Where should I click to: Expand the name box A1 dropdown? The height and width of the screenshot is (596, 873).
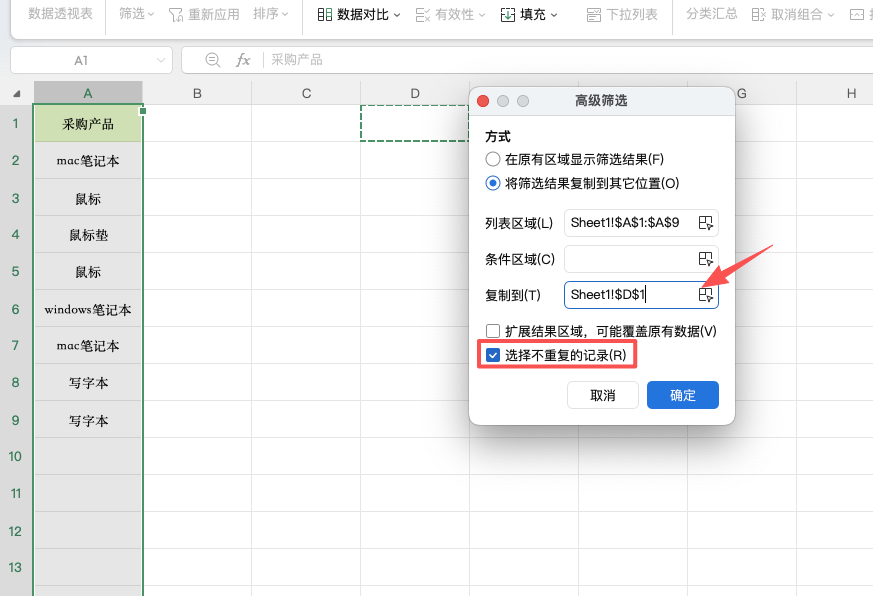[x=161, y=60]
